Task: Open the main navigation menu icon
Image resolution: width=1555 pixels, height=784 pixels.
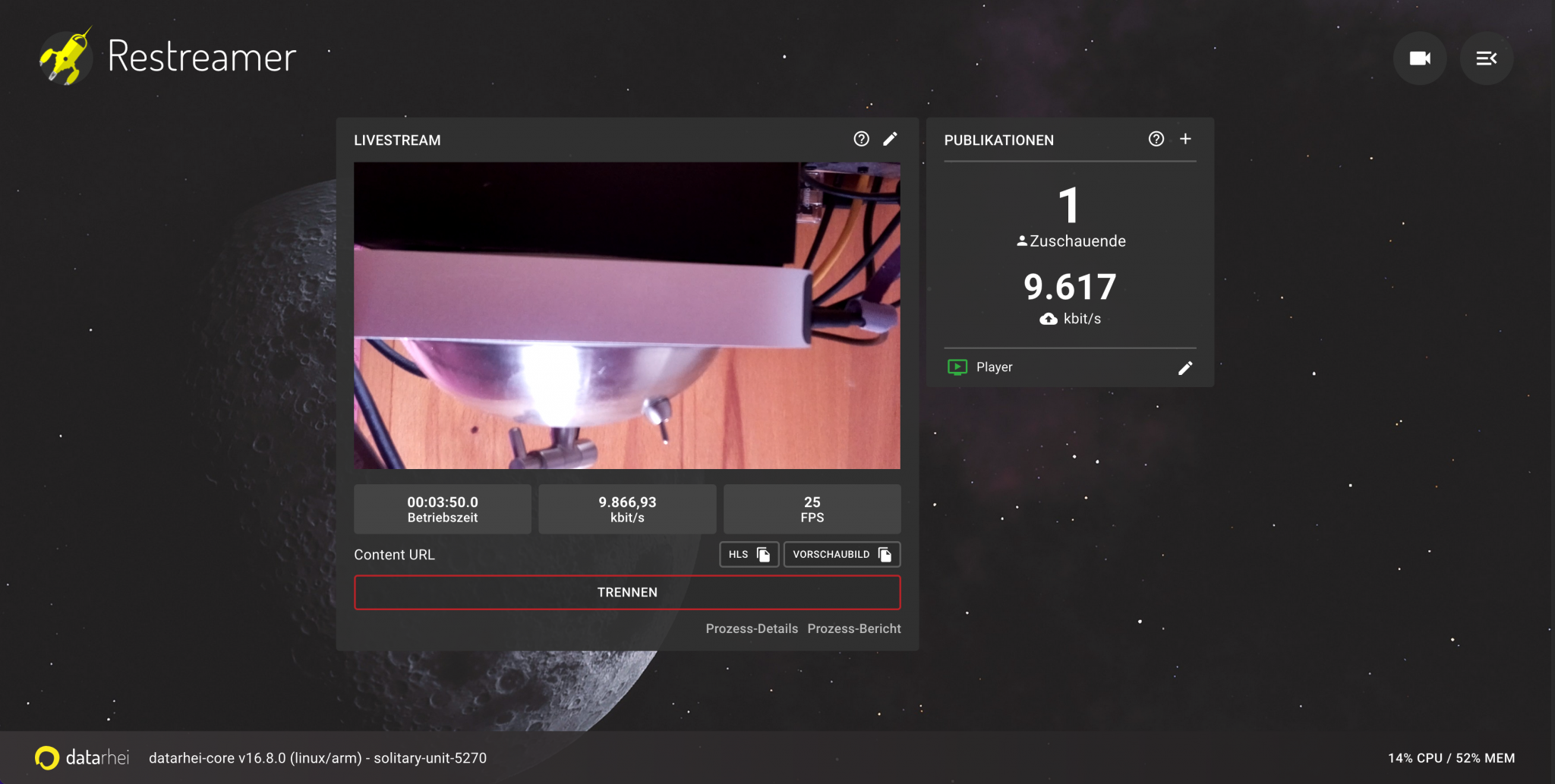Action: pos(1486,57)
